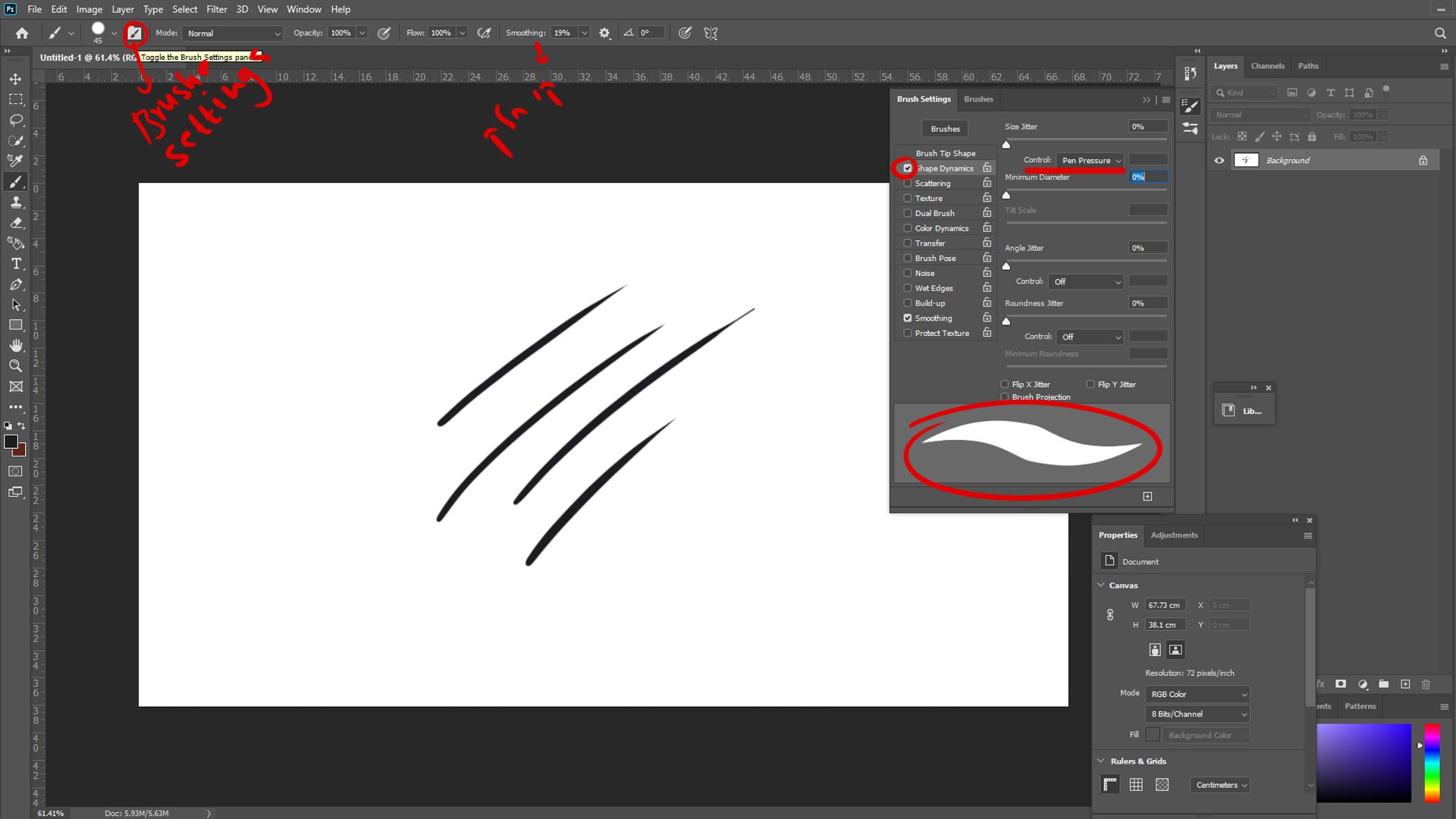The image size is (1456, 819).
Task: Open the RGB Color mode dropdown
Action: coord(1197,695)
